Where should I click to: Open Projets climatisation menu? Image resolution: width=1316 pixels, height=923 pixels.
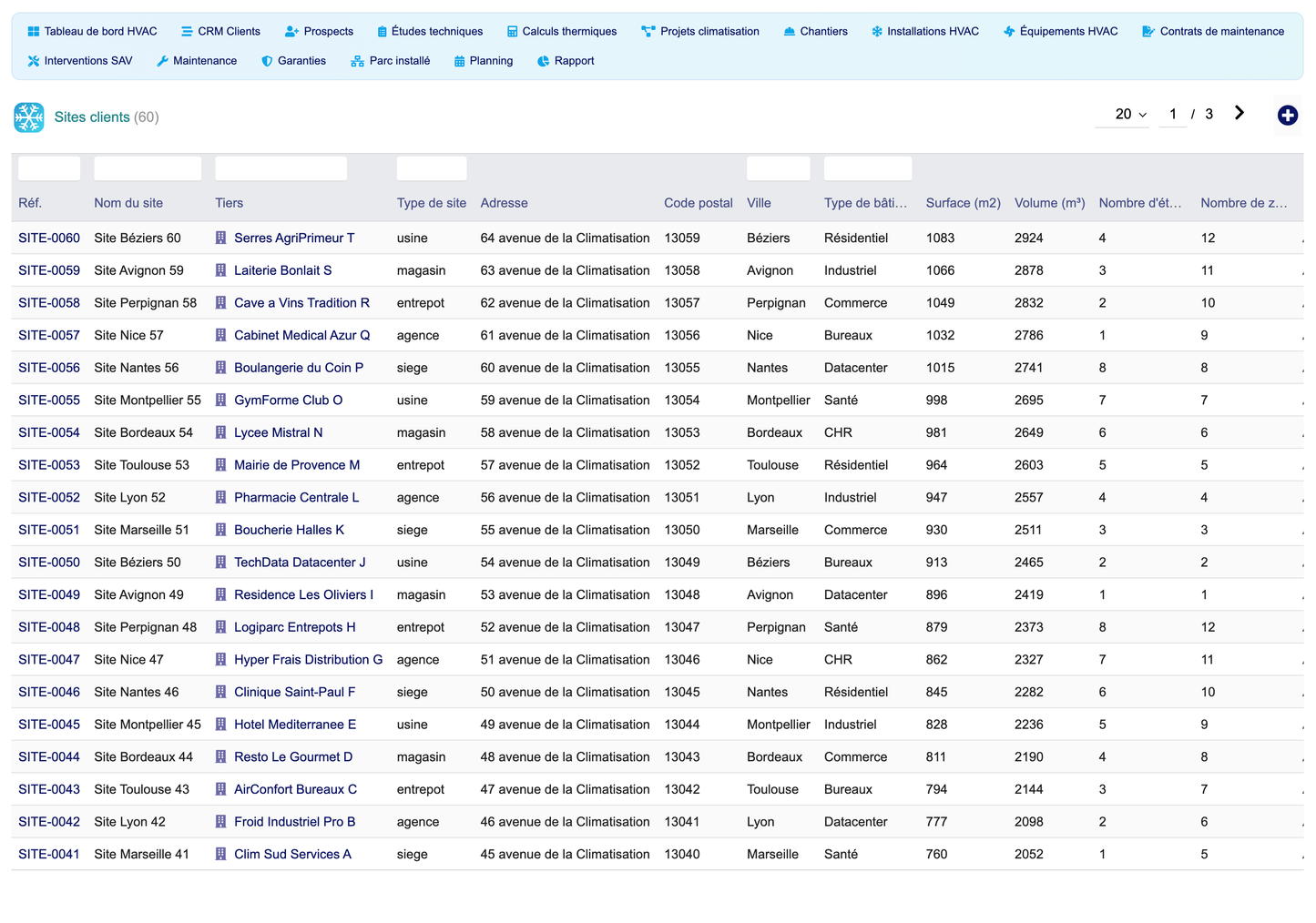point(700,31)
